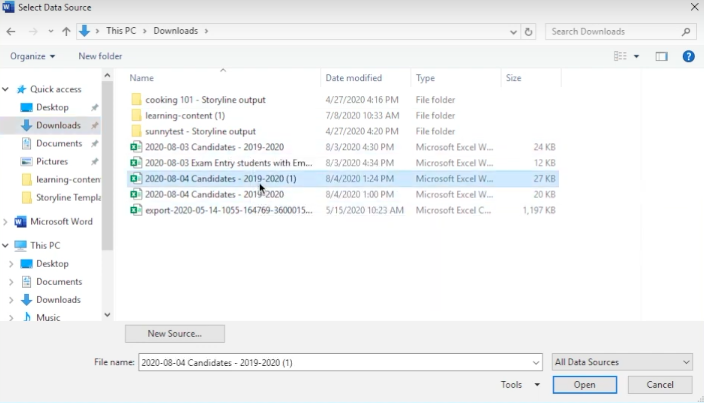The width and height of the screenshot is (704, 403).
Task: Change view with the view layout icon
Action: (x=620, y=56)
